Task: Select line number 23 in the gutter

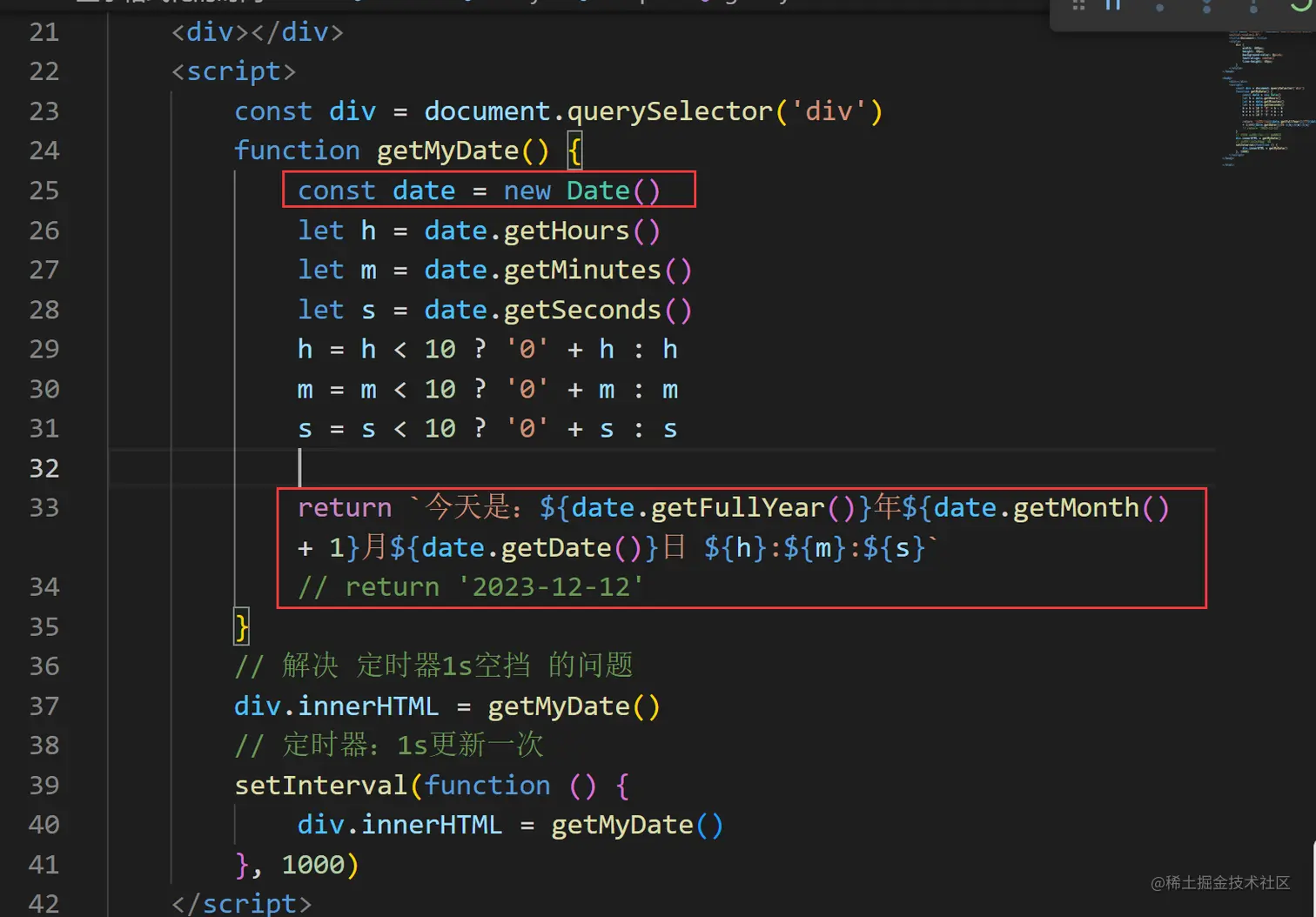Action: click(x=44, y=111)
